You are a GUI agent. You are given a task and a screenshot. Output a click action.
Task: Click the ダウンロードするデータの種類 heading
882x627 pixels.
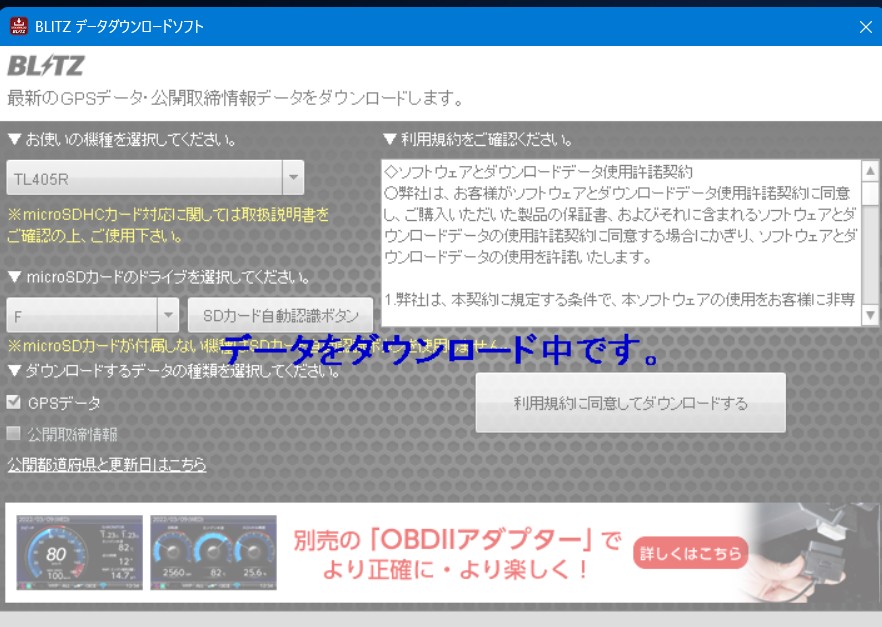point(174,371)
